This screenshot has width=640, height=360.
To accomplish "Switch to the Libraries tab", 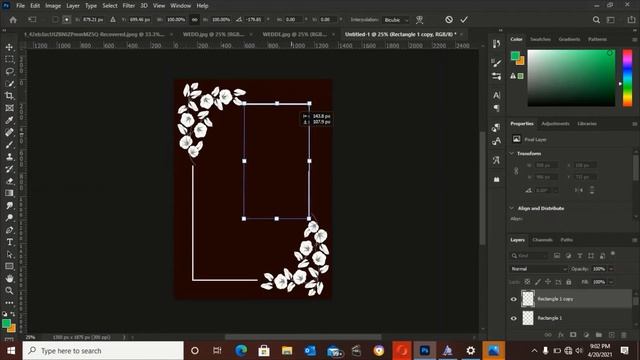I will point(587,124).
